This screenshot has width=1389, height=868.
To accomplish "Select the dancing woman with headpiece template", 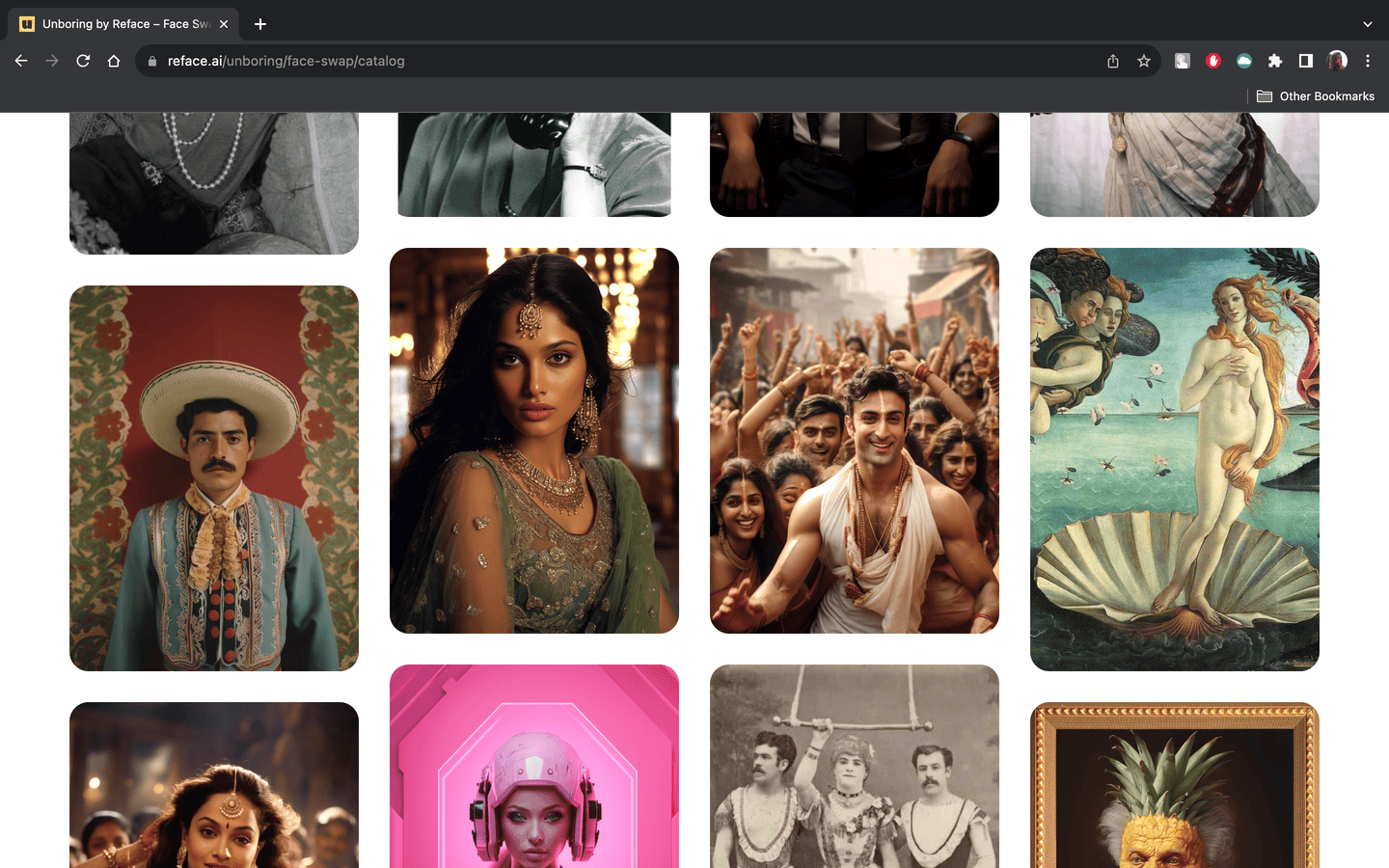I will click(214, 785).
